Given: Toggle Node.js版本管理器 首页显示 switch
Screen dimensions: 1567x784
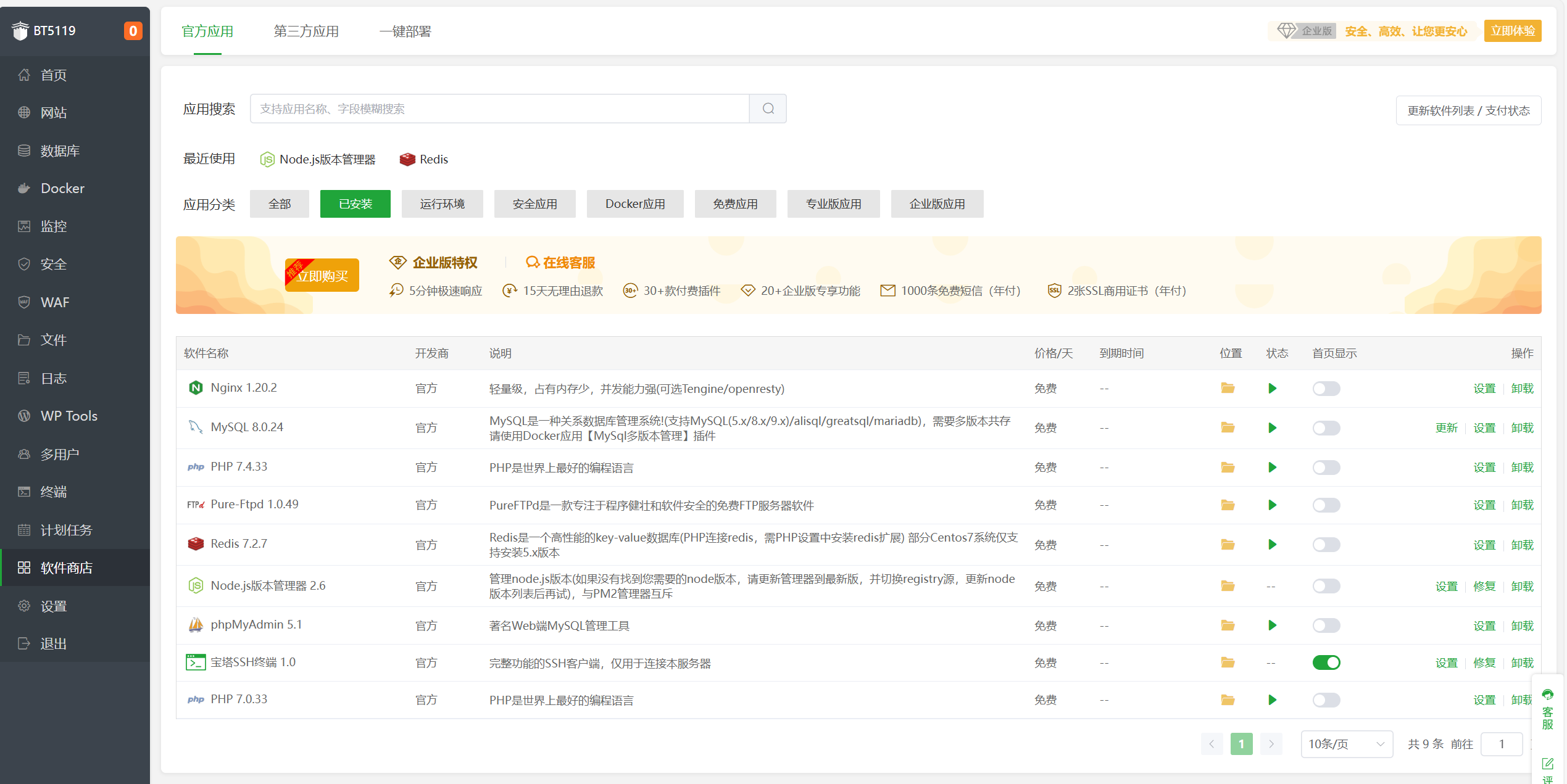Looking at the screenshot, I should (1326, 586).
